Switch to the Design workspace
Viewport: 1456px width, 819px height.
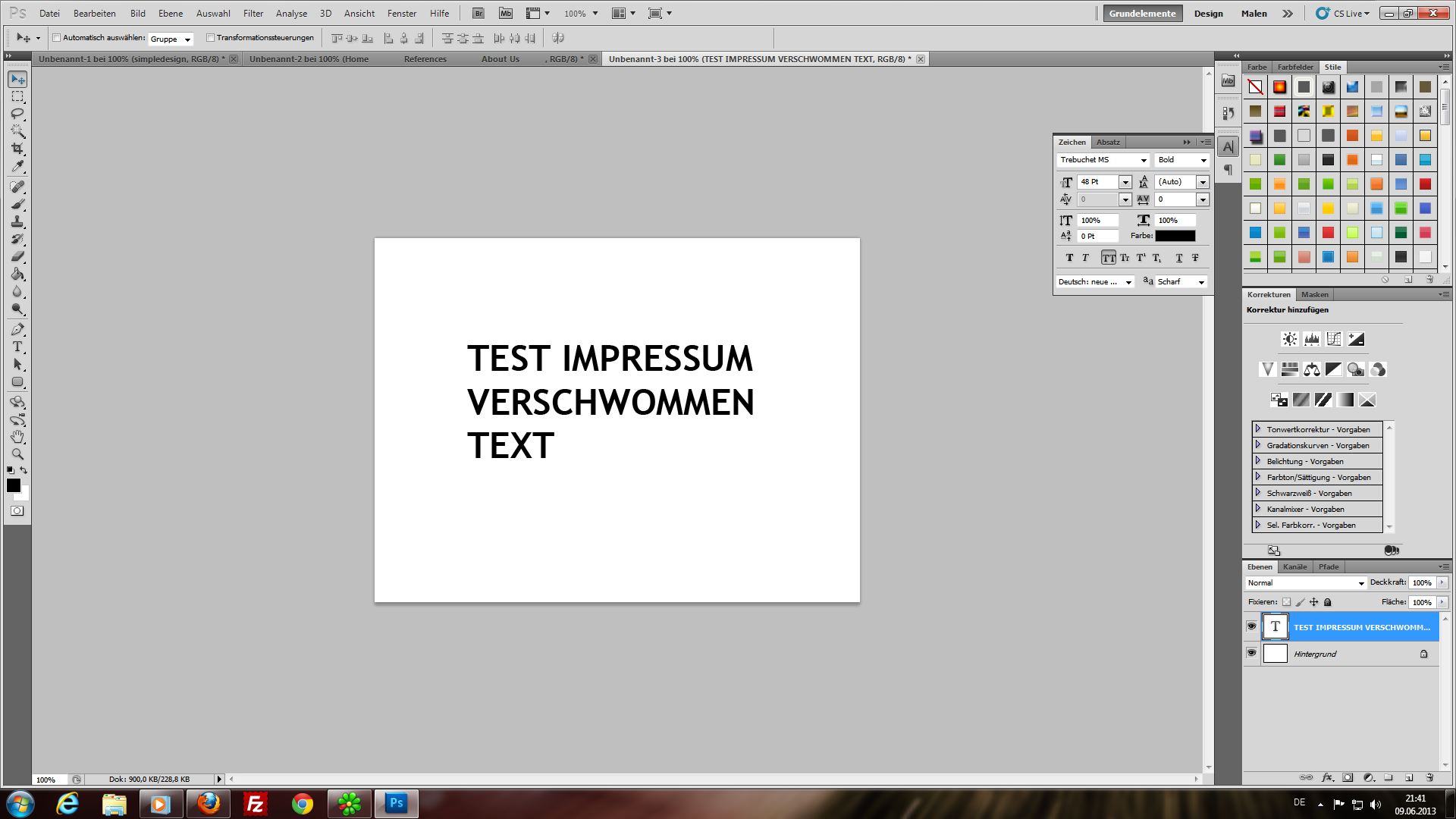click(x=1208, y=13)
